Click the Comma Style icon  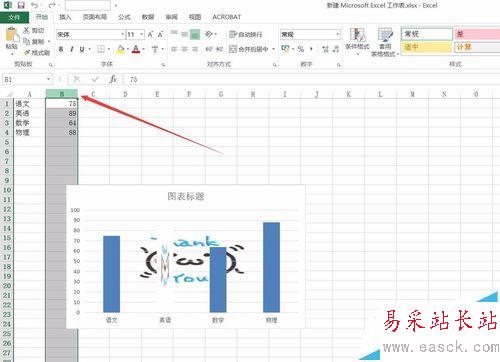pyautogui.click(x=311, y=49)
